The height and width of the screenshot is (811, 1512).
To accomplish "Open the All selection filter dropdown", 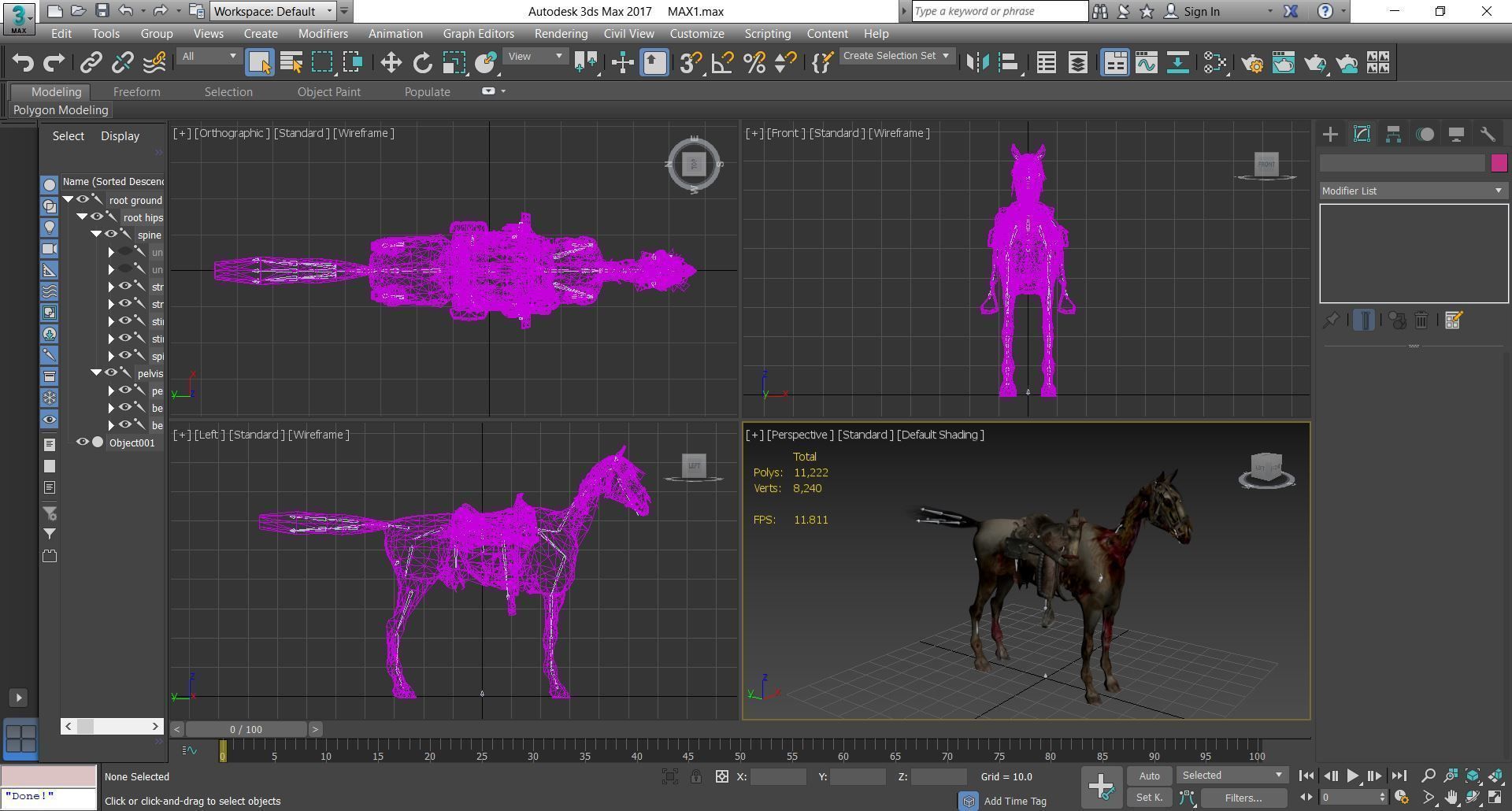I will [209, 56].
